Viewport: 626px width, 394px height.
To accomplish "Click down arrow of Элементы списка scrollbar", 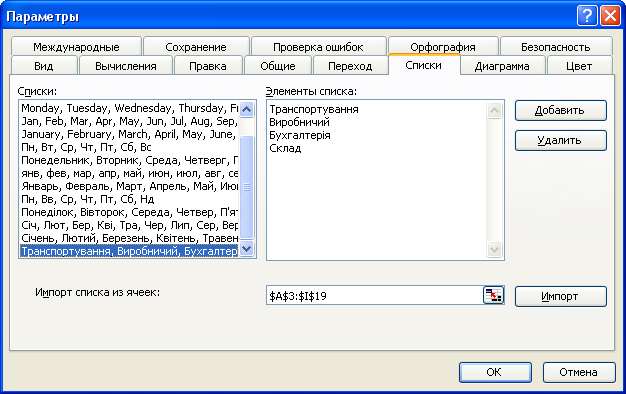I will pos(494,250).
